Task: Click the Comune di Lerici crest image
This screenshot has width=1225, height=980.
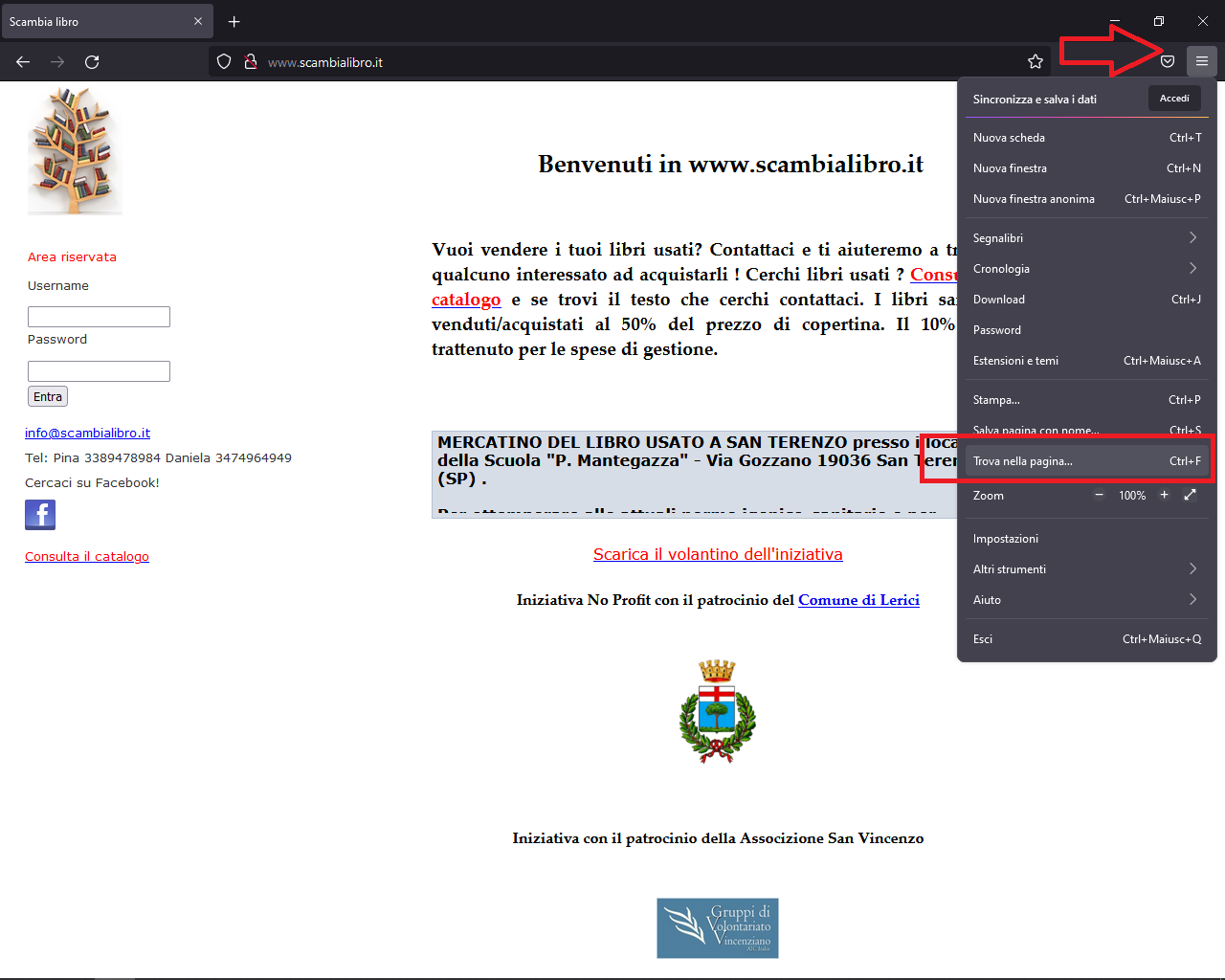Action: pos(718,711)
